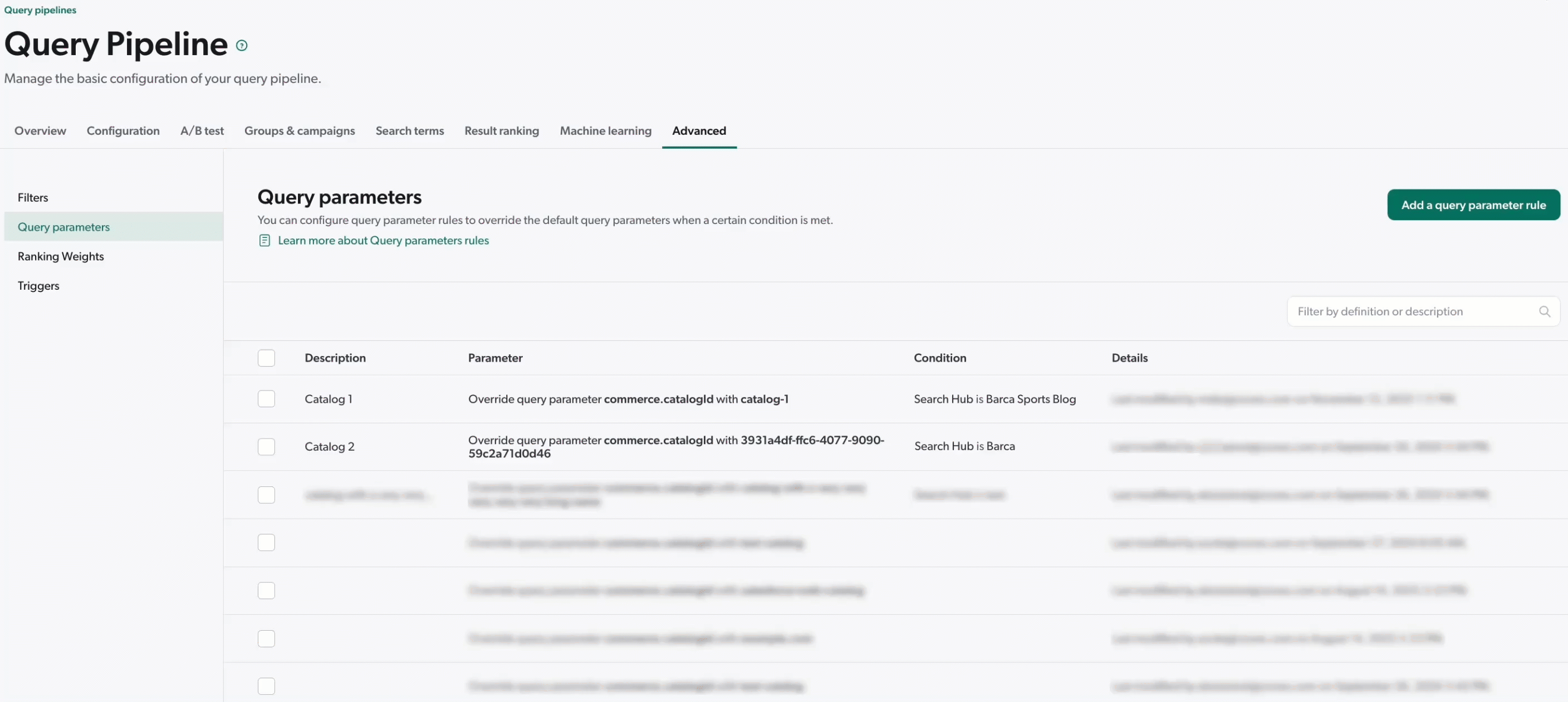The image size is (1568, 702).
Task: Switch to the Overview tab
Action: tap(40, 130)
